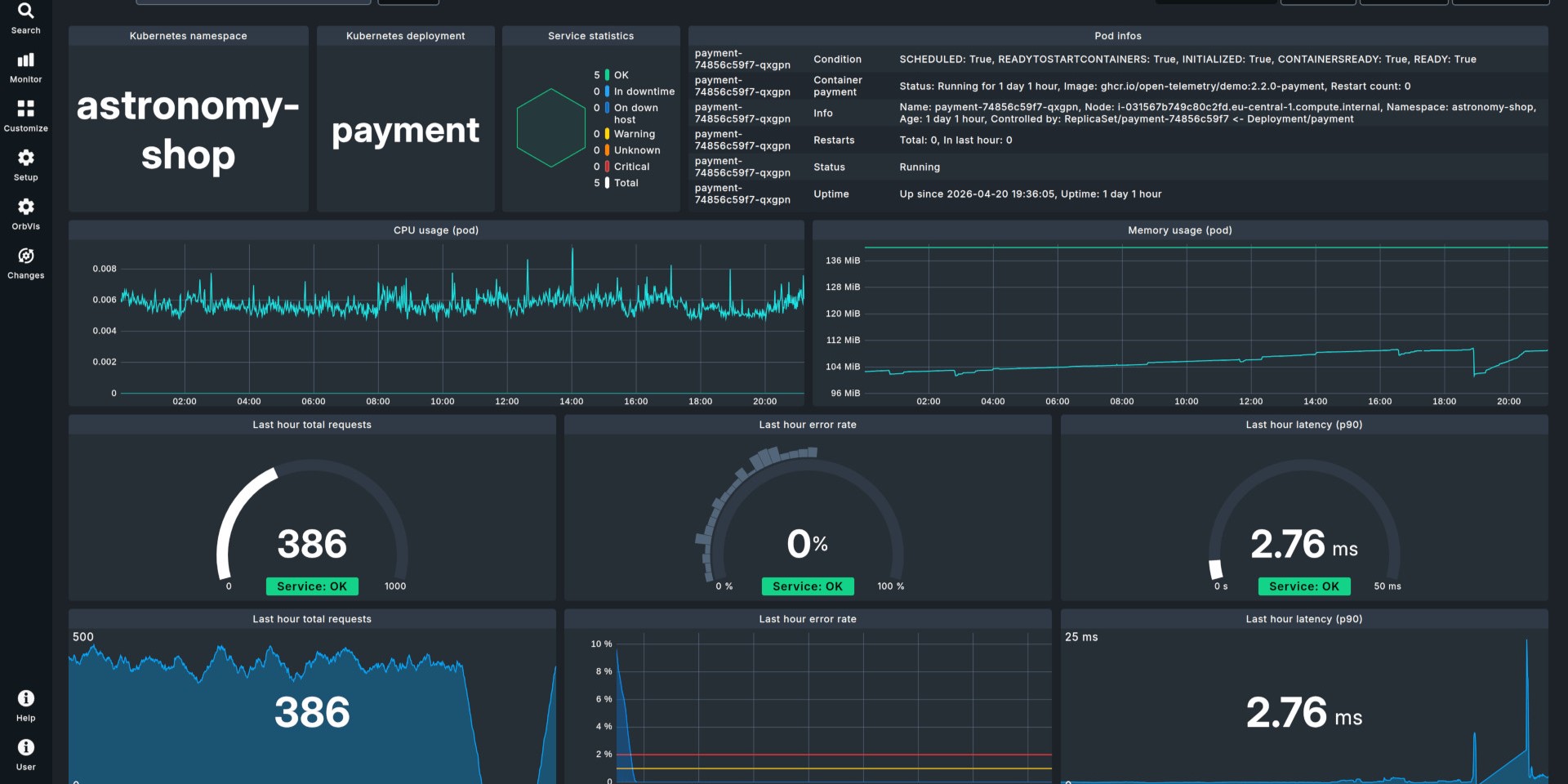Screen dimensions: 1568x784
Task: Click Service: OK under the latency gauge
Action: click(x=1303, y=586)
